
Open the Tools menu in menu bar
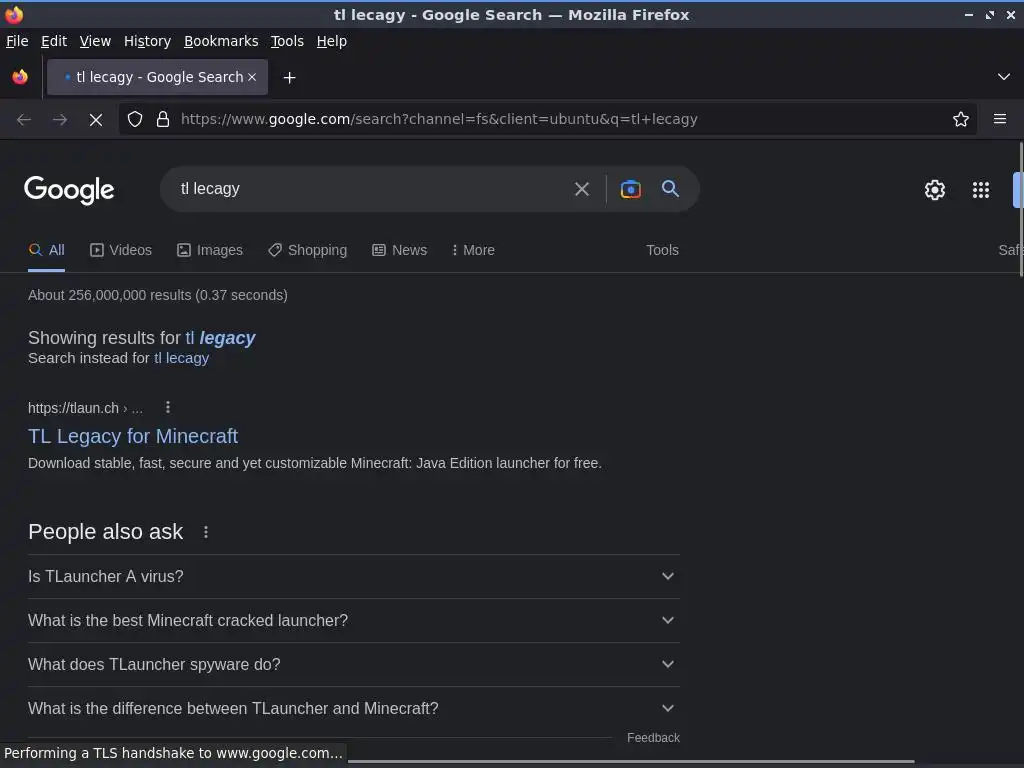coord(287,41)
